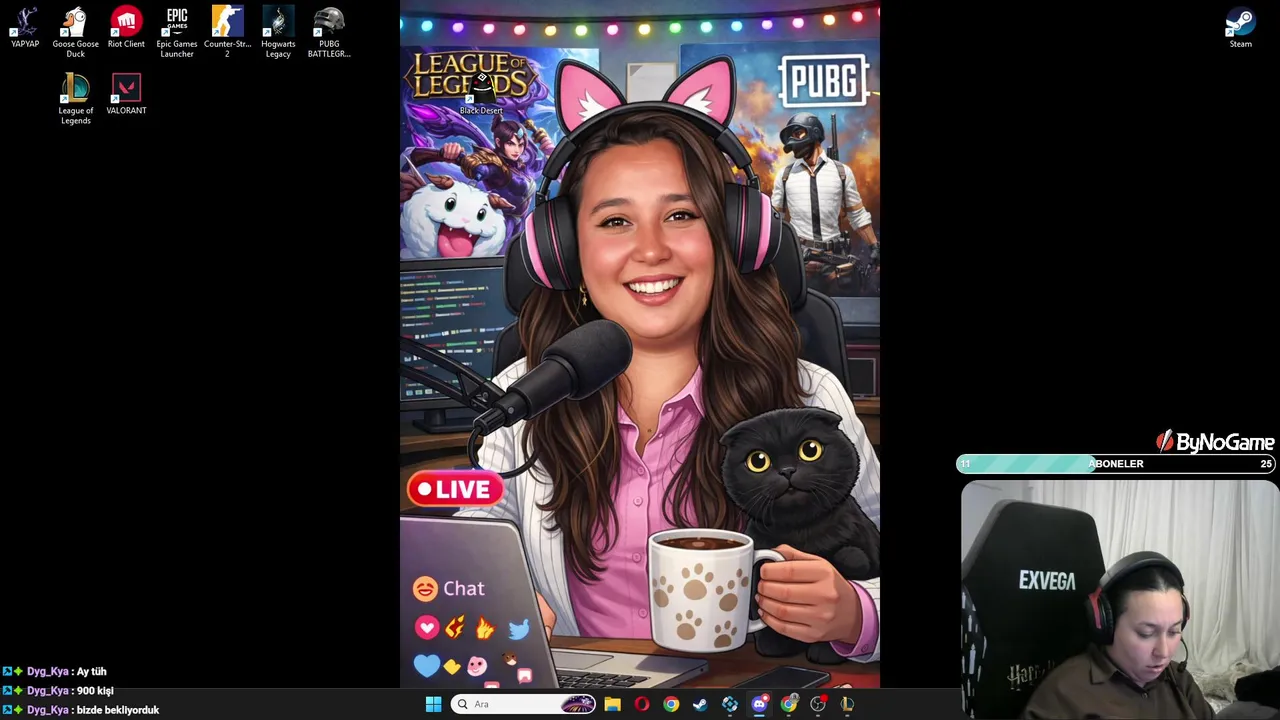The image size is (1280, 720).
Task: Select the Riot Client desktop icon
Action: pyautogui.click(x=126, y=29)
